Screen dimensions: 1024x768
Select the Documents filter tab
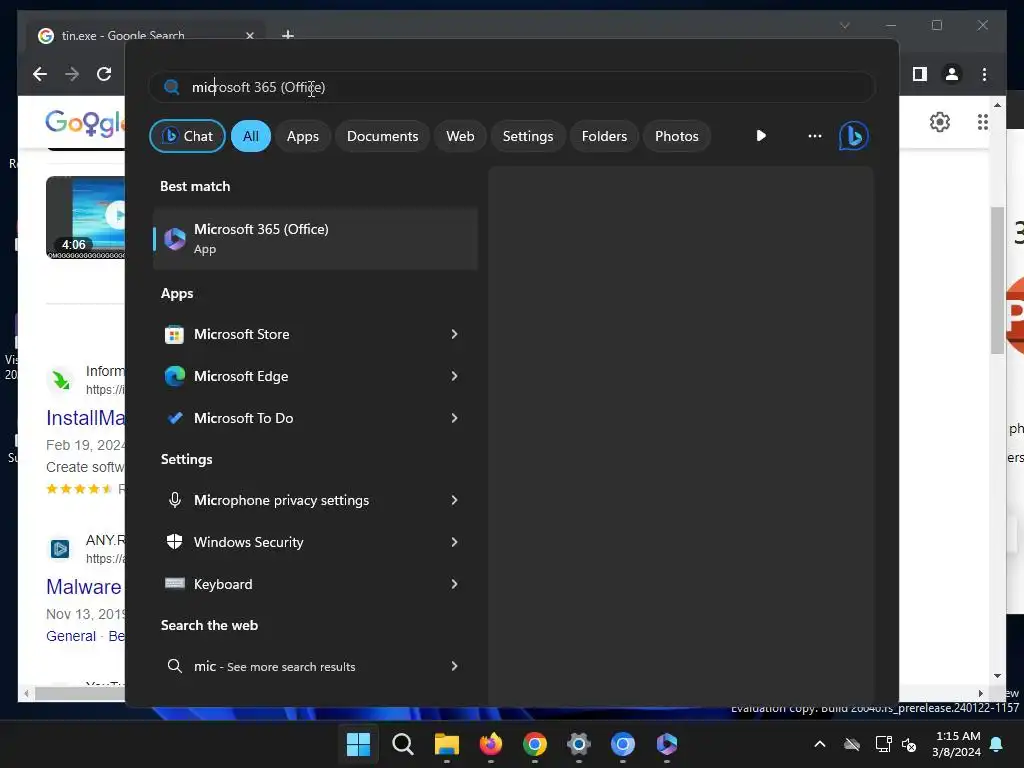coord(382,136)
